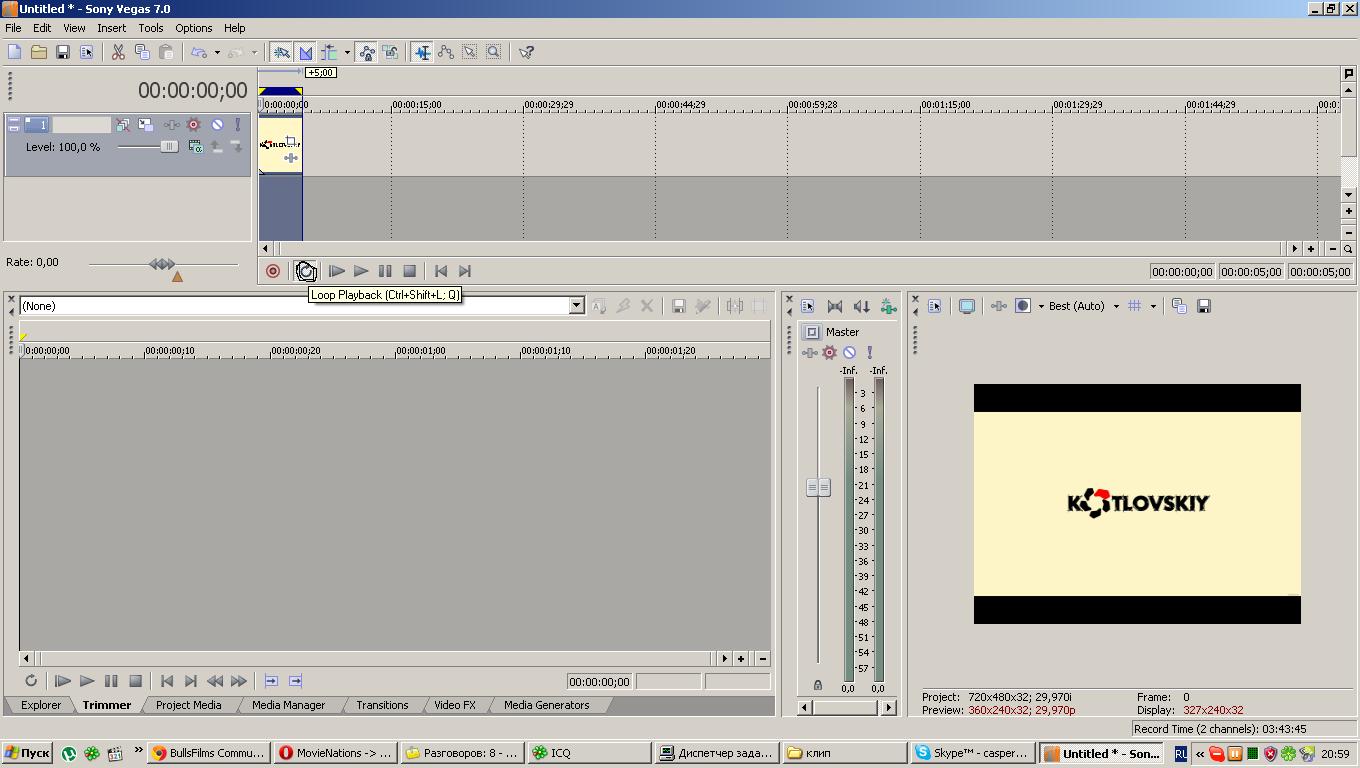The width and height of the screenshot is (1360, 768).
Task: Switch to the Video FX tab
Action: [x=455, y=705]
